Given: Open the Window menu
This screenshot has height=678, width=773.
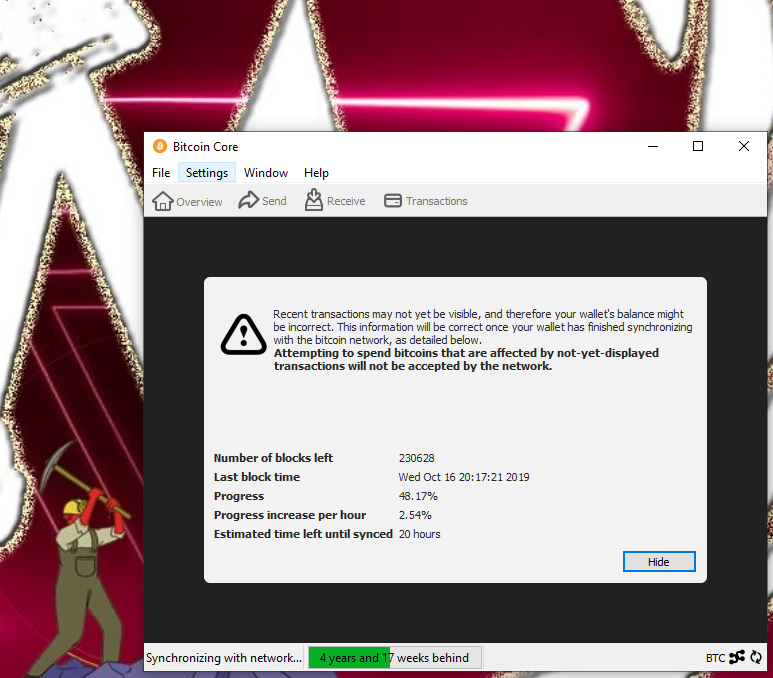Looking at the screenshot, I should pyautogui.click(x=266, y=173).
